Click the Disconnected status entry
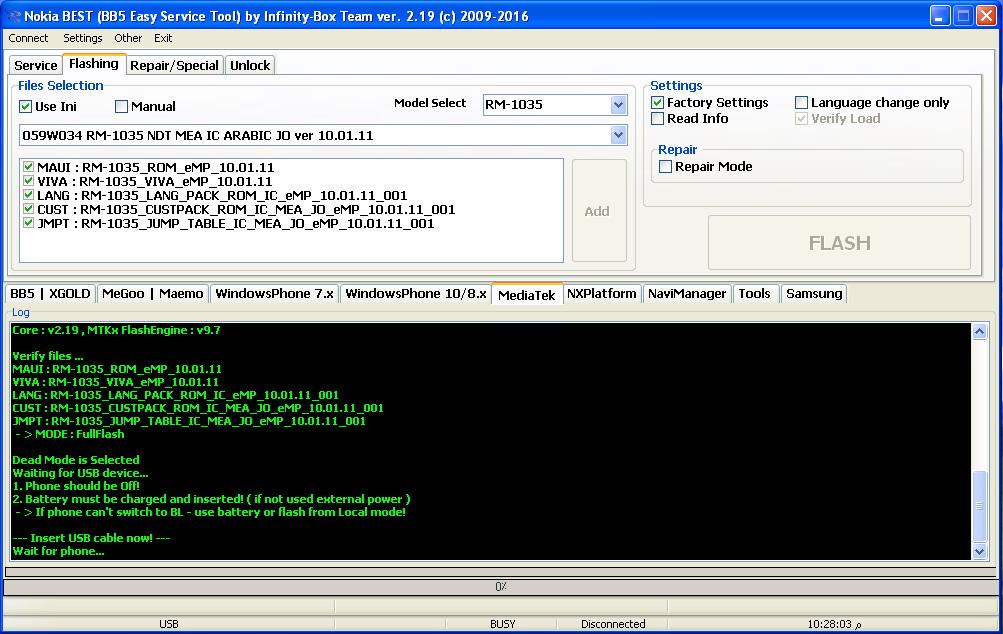Viewport: 1003px width, 634px height. tap(613, 624)
